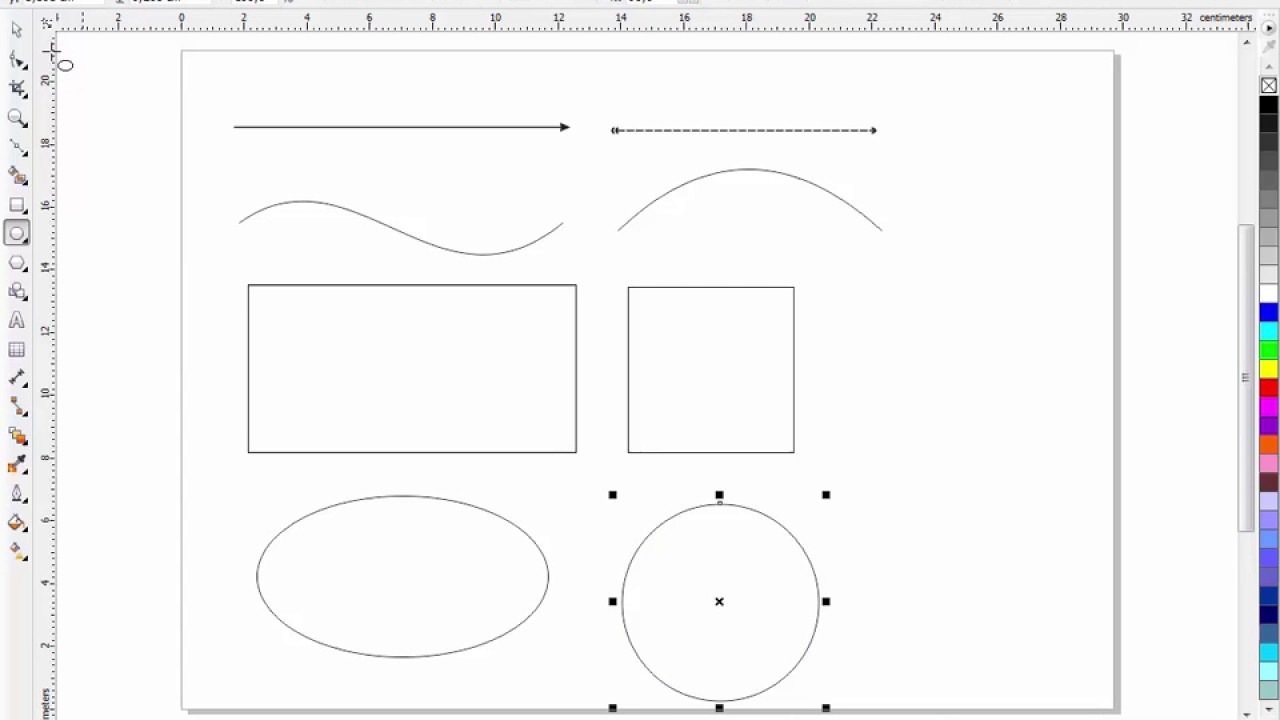The height and width of the screenshot is (720, 1280).
Task: Choose the Table tool
Action: [x=16, y=350]
